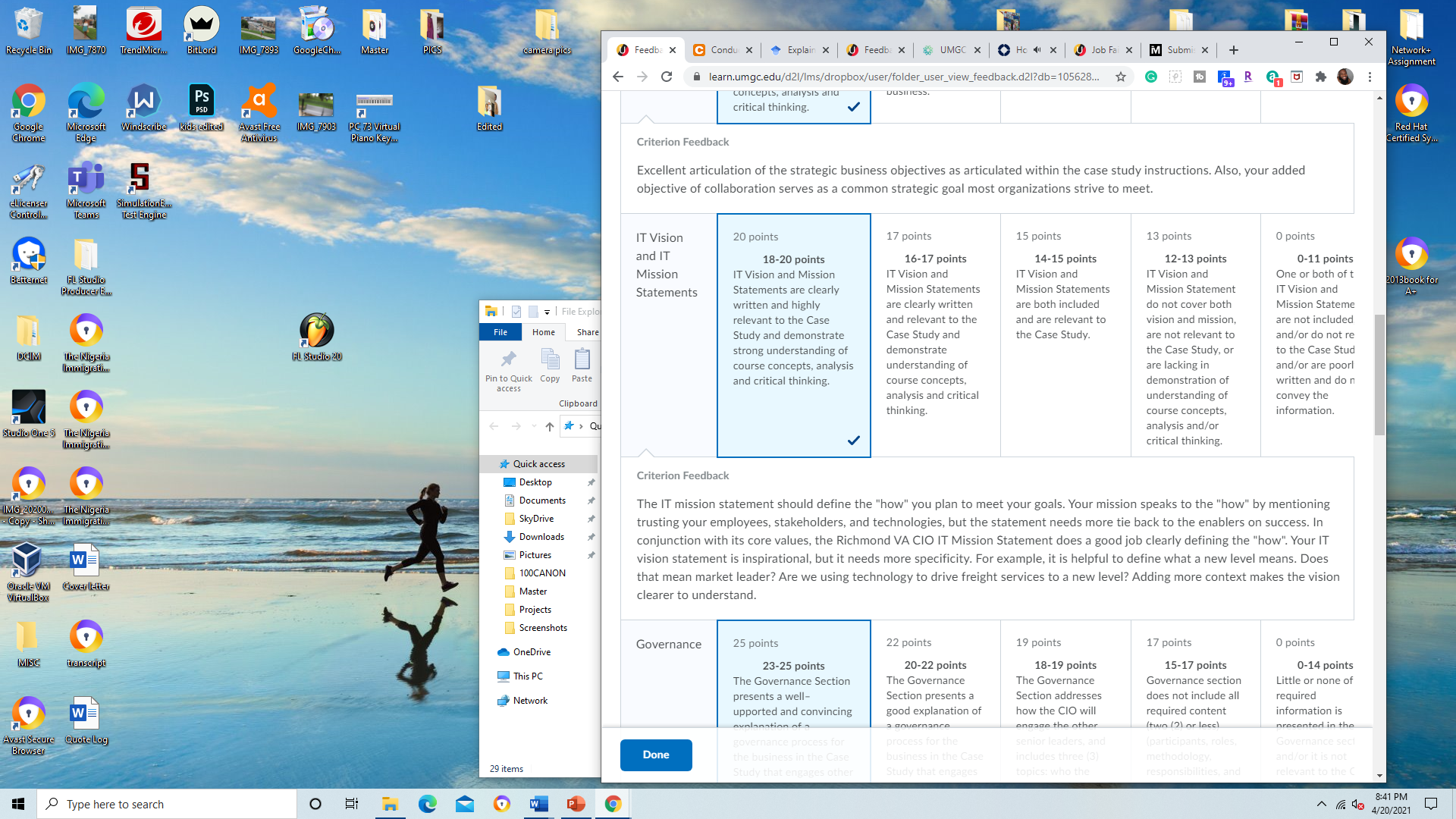1456x819 pixels.
Task: Open Mail app from taskbar
Action: click(x=465, y=804)
